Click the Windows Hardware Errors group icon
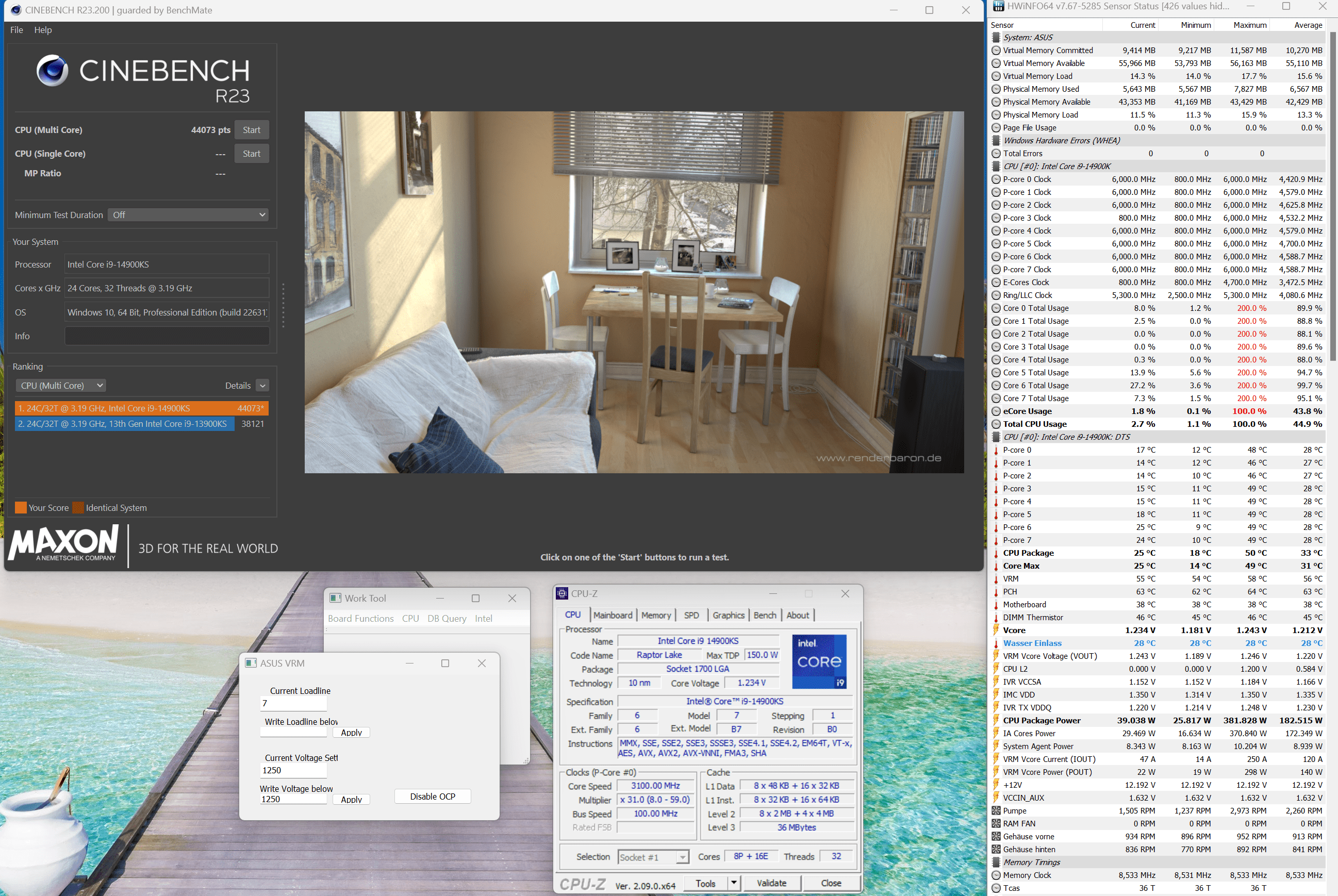The height and width of the screenshot is (896, 1338). pos(996,141)
